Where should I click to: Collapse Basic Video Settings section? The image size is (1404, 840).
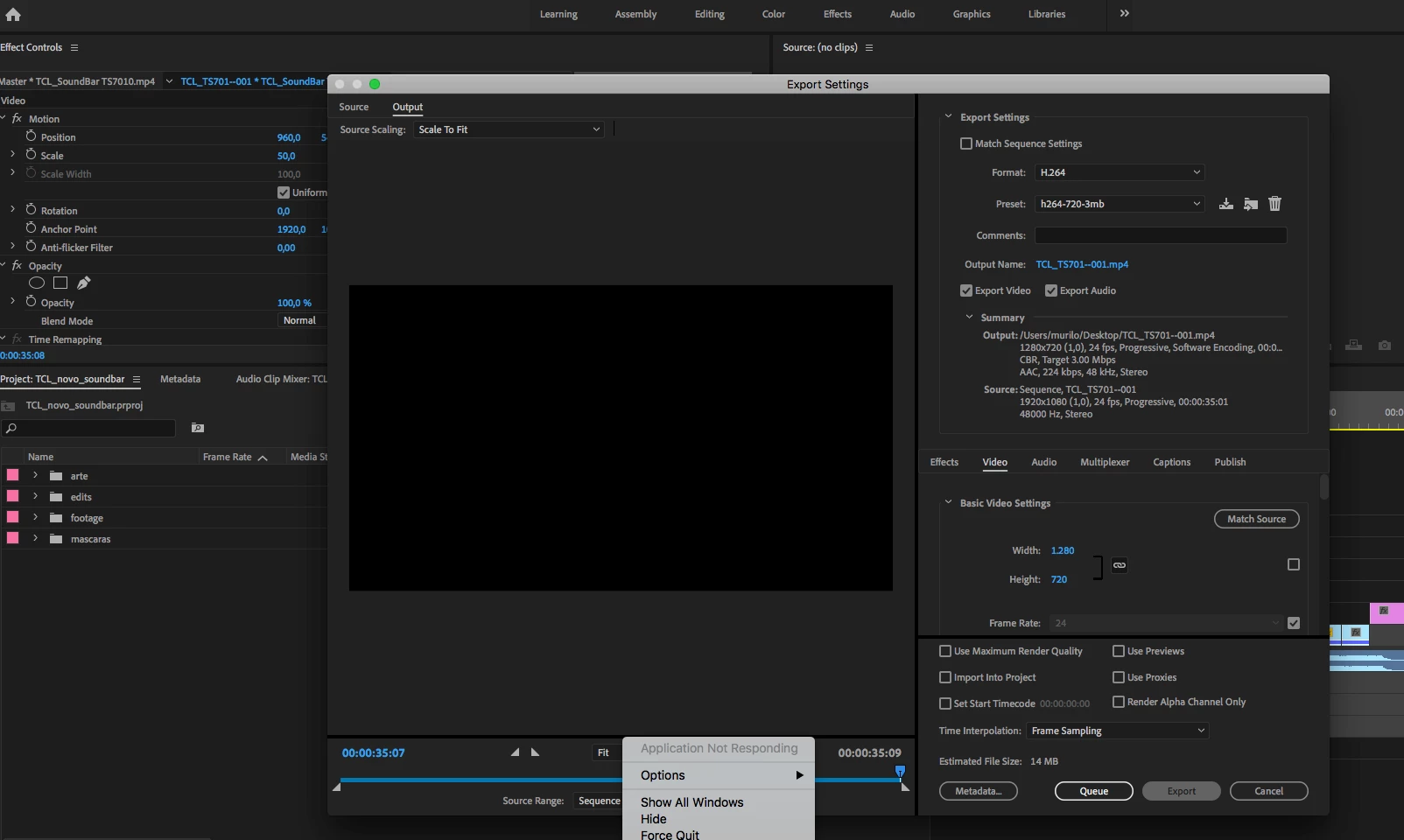coord(948,502)
